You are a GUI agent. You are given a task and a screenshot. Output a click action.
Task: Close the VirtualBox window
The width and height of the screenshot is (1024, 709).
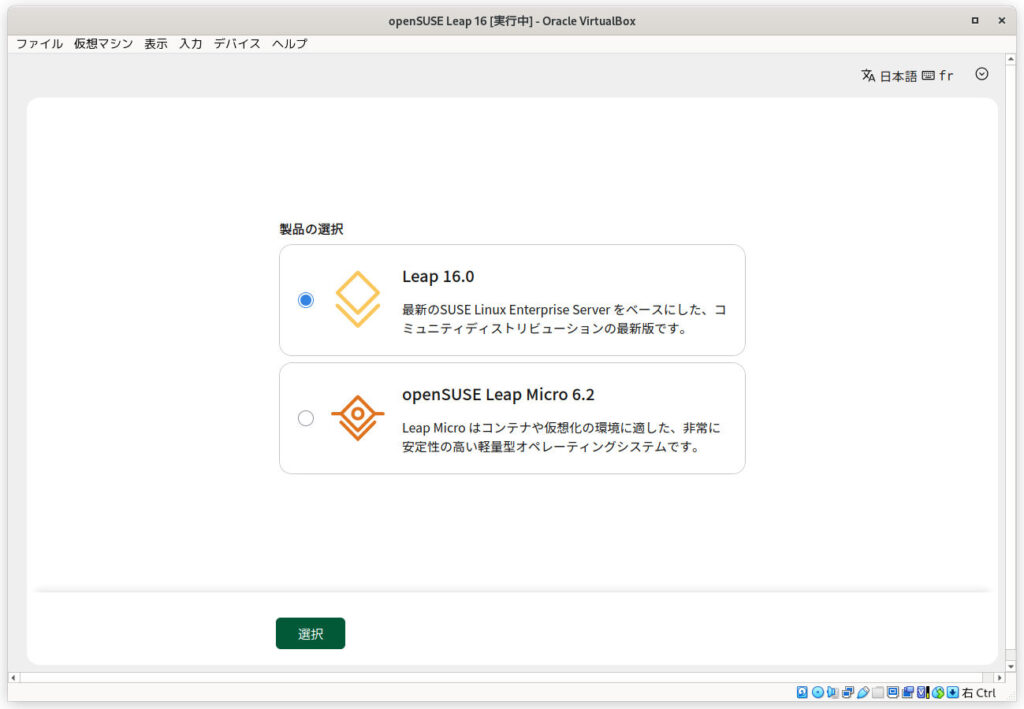coord(1002,20)
